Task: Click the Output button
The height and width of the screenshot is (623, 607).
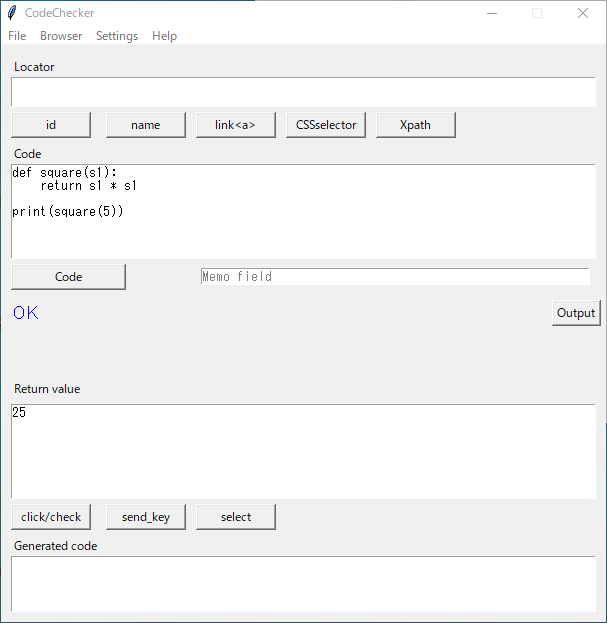Action: pyautogui.click(x=576, y=313)
